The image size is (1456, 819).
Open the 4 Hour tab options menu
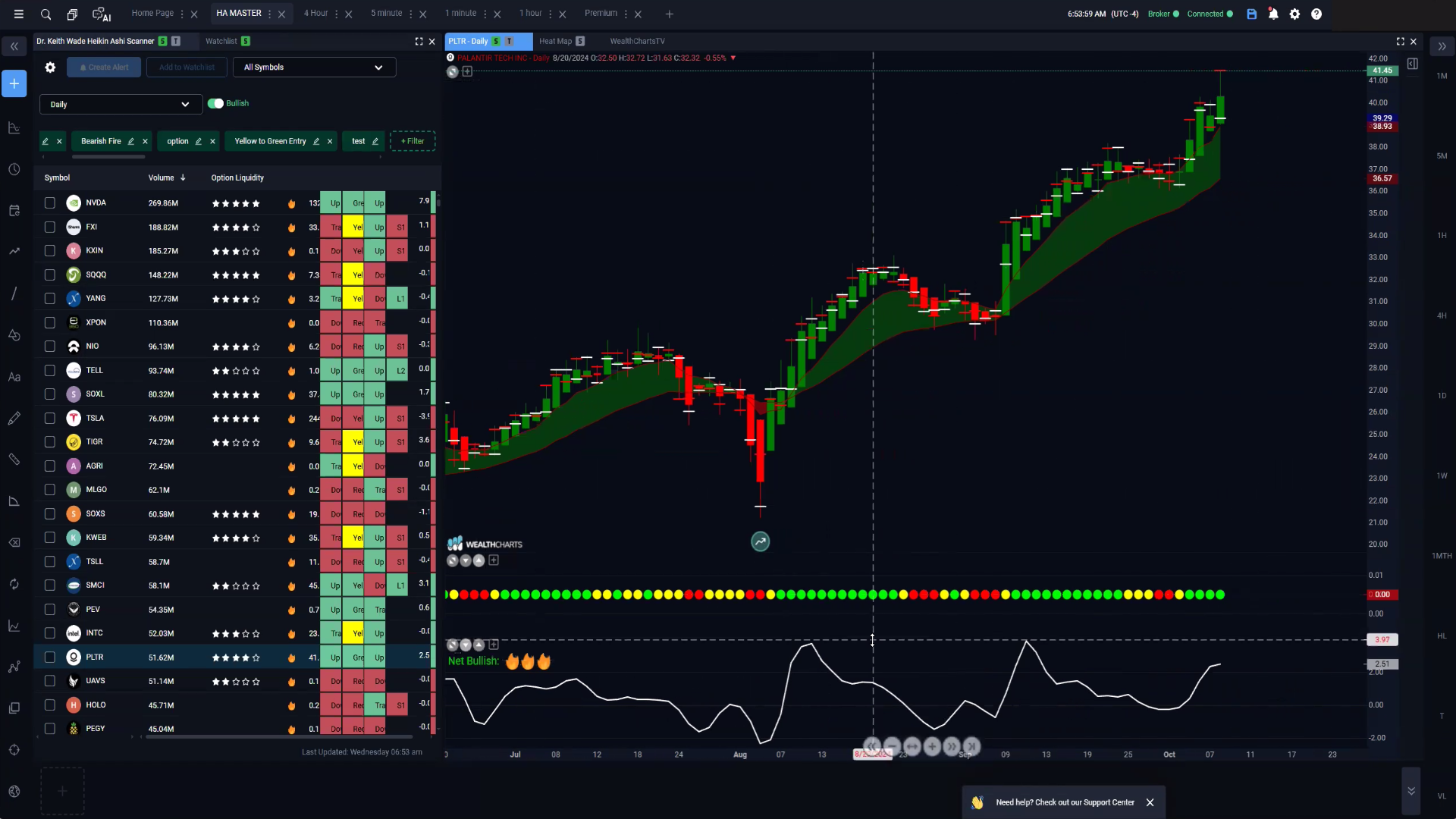coord(336,14)
